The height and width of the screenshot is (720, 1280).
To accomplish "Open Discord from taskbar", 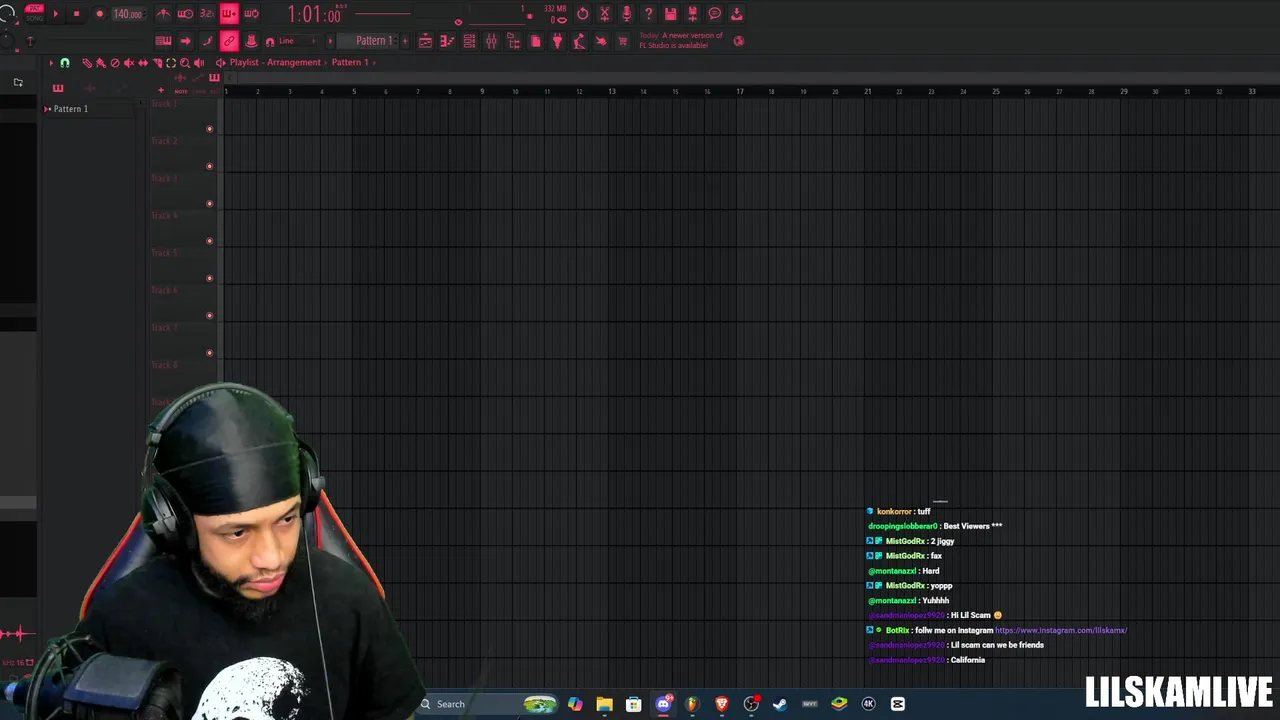I will point(663,704).
